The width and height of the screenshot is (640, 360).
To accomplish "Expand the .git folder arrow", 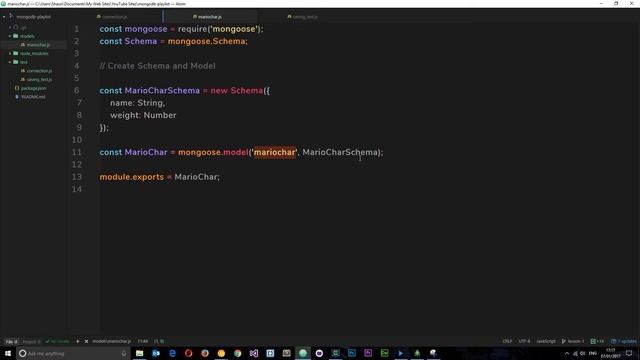I will click(x=10, y=27).
